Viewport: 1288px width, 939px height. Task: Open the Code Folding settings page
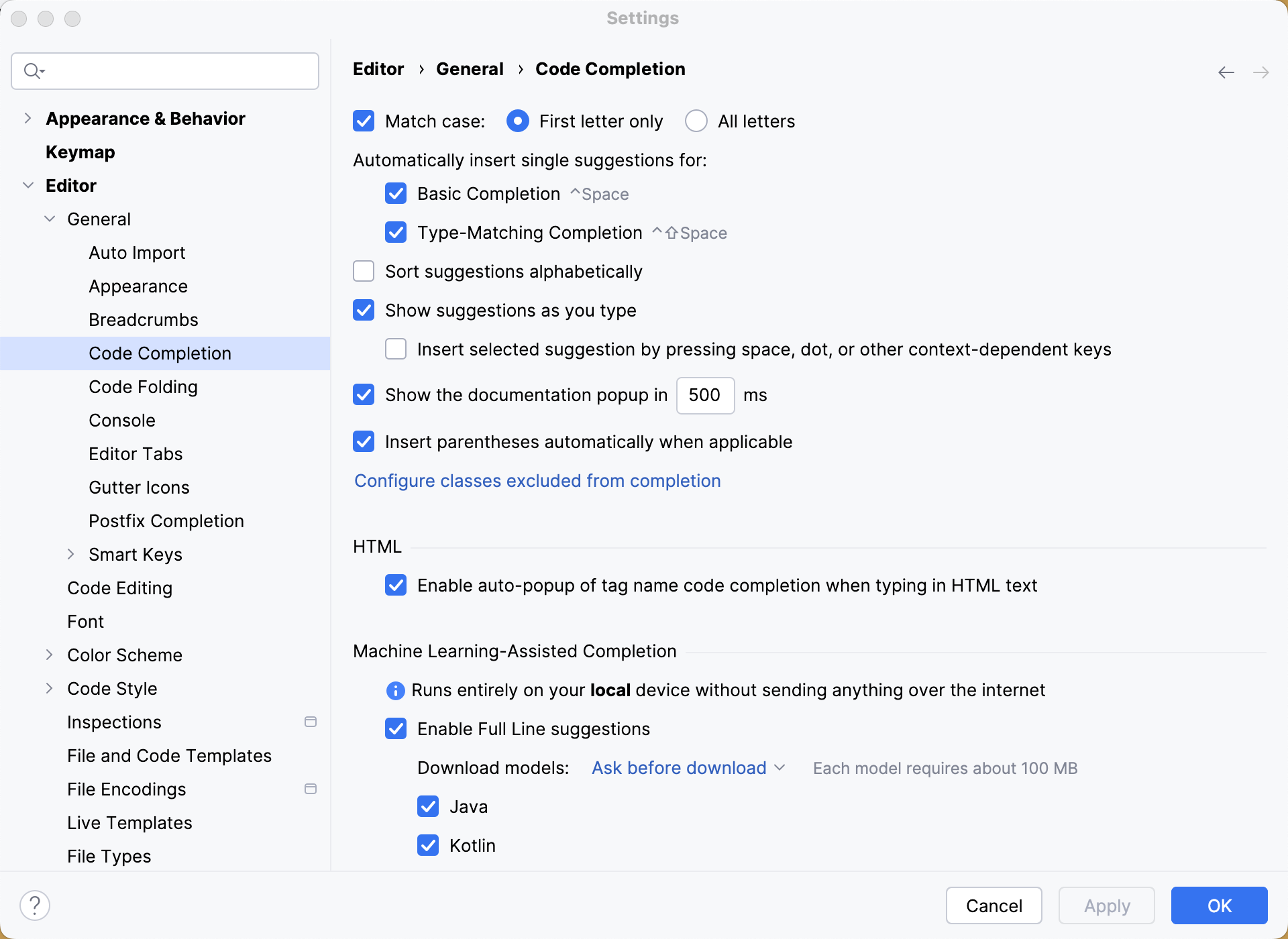tap(143, 387)
